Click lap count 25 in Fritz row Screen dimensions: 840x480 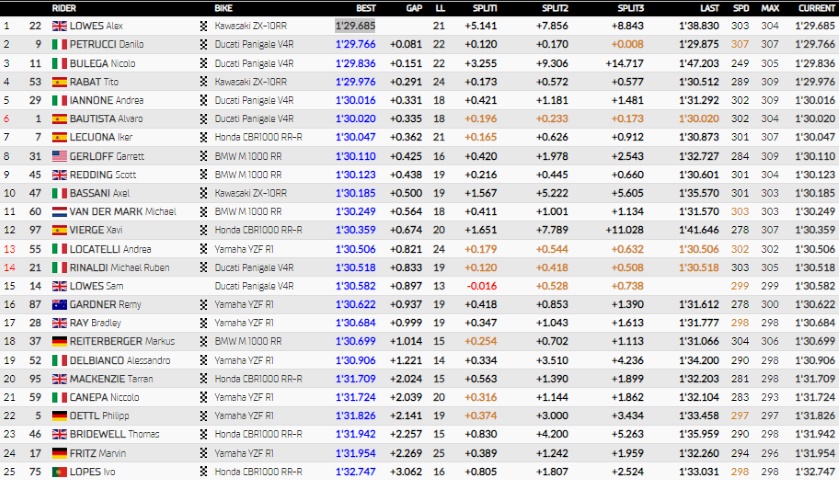[x=439, y=453]
